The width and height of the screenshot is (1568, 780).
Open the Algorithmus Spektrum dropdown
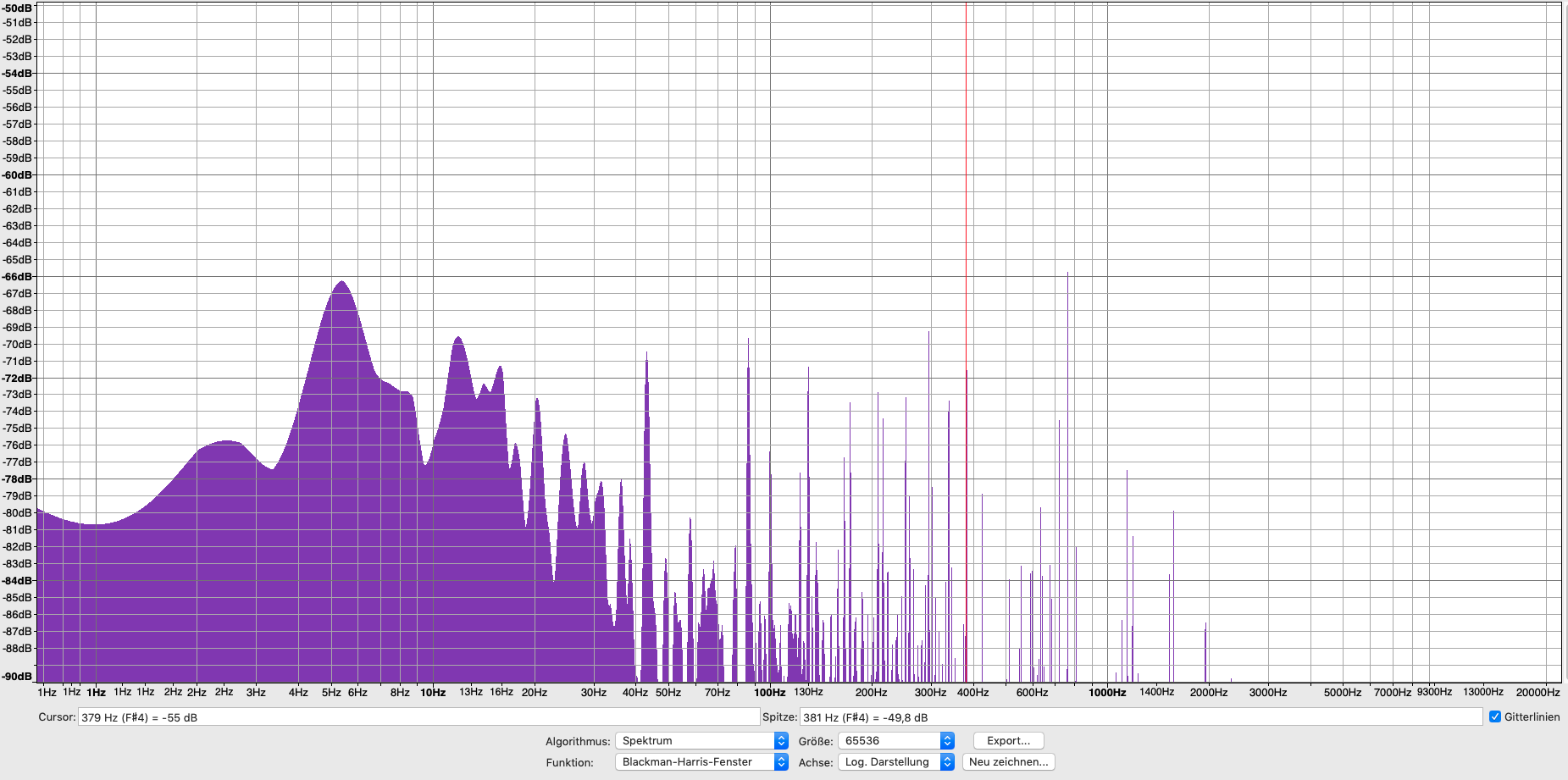click(701, 740)
